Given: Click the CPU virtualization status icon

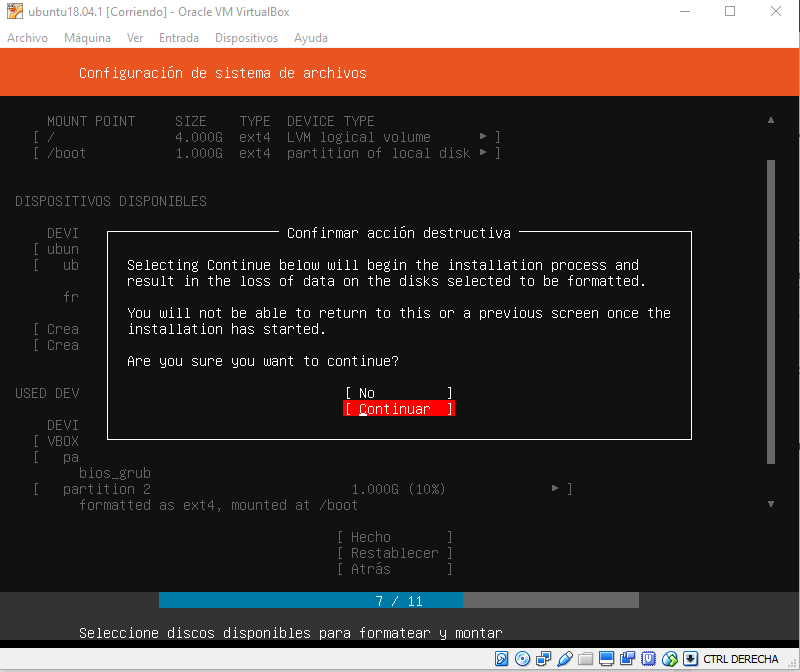Looking at the screenshot, I should tap(648, 659).
